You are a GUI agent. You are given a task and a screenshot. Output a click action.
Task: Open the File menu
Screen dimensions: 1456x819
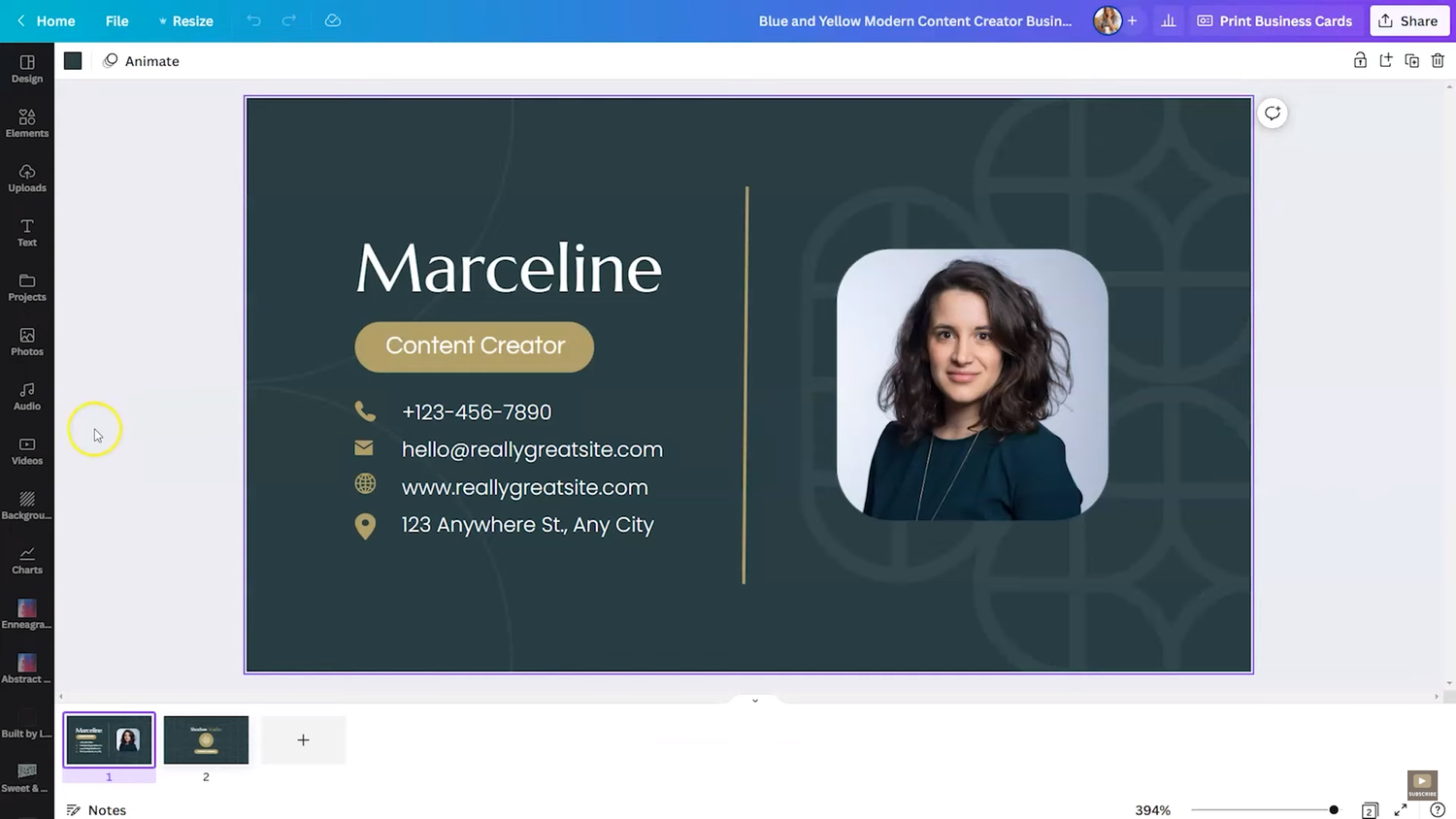pyautogui.click(x=116, y=20)
